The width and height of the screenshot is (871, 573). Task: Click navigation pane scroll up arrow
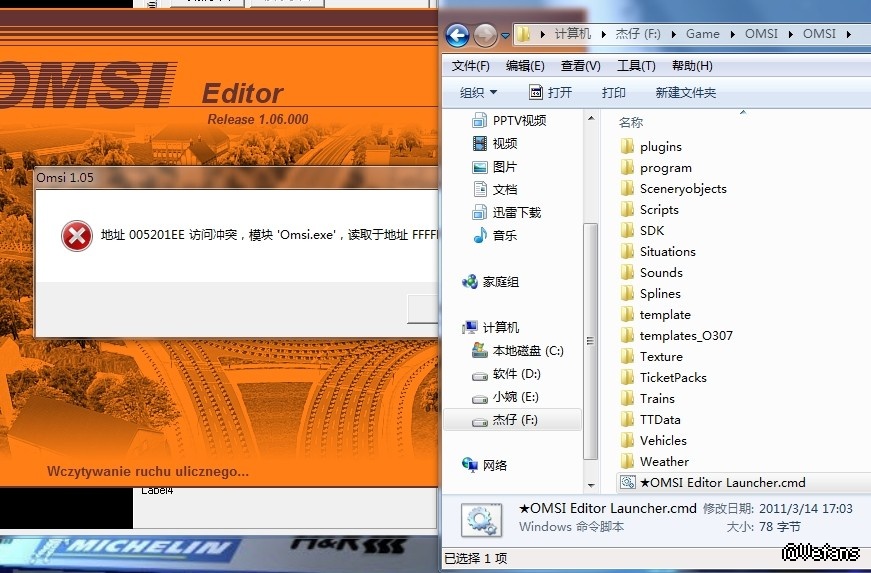coord(590,118)
